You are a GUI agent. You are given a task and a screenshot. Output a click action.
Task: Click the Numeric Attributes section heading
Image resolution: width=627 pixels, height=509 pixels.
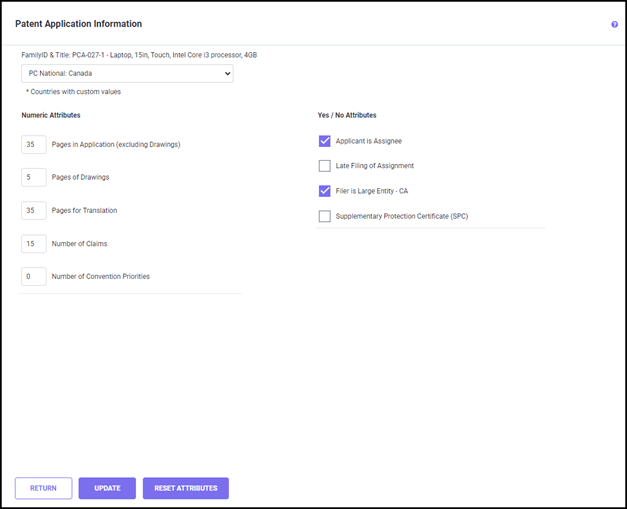(x=50, y=115)
